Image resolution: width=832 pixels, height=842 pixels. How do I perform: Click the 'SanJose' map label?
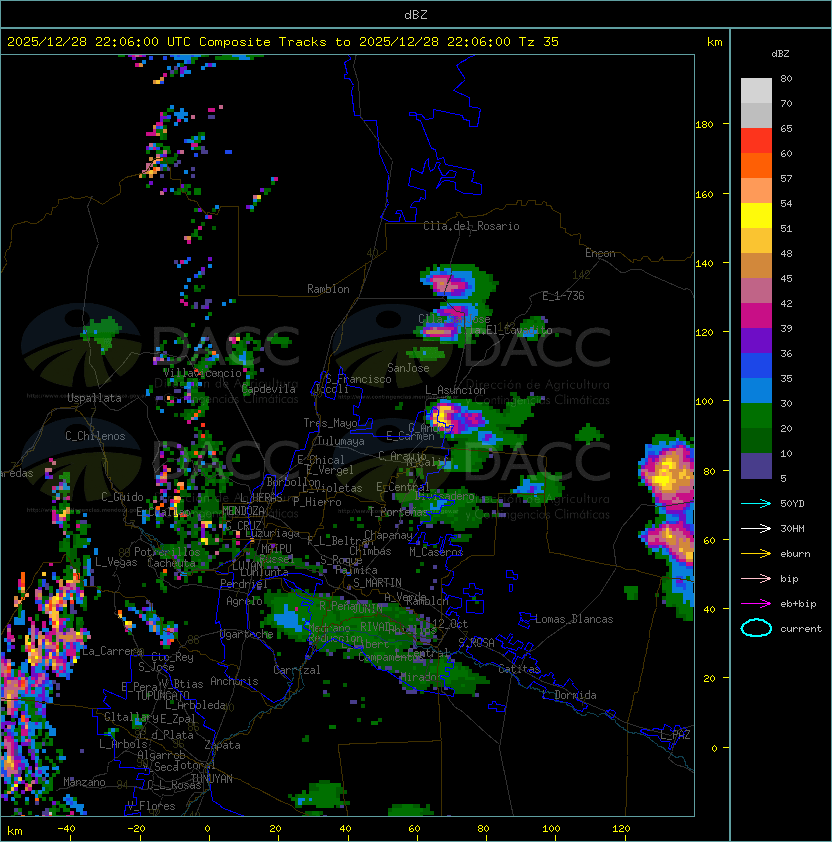tap(408, 368)
